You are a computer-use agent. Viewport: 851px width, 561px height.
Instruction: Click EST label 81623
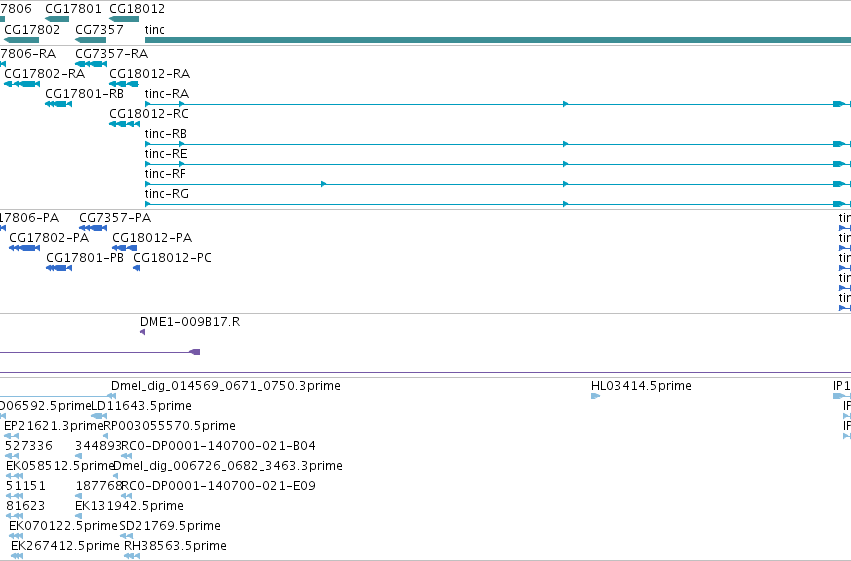pos(26,507)
